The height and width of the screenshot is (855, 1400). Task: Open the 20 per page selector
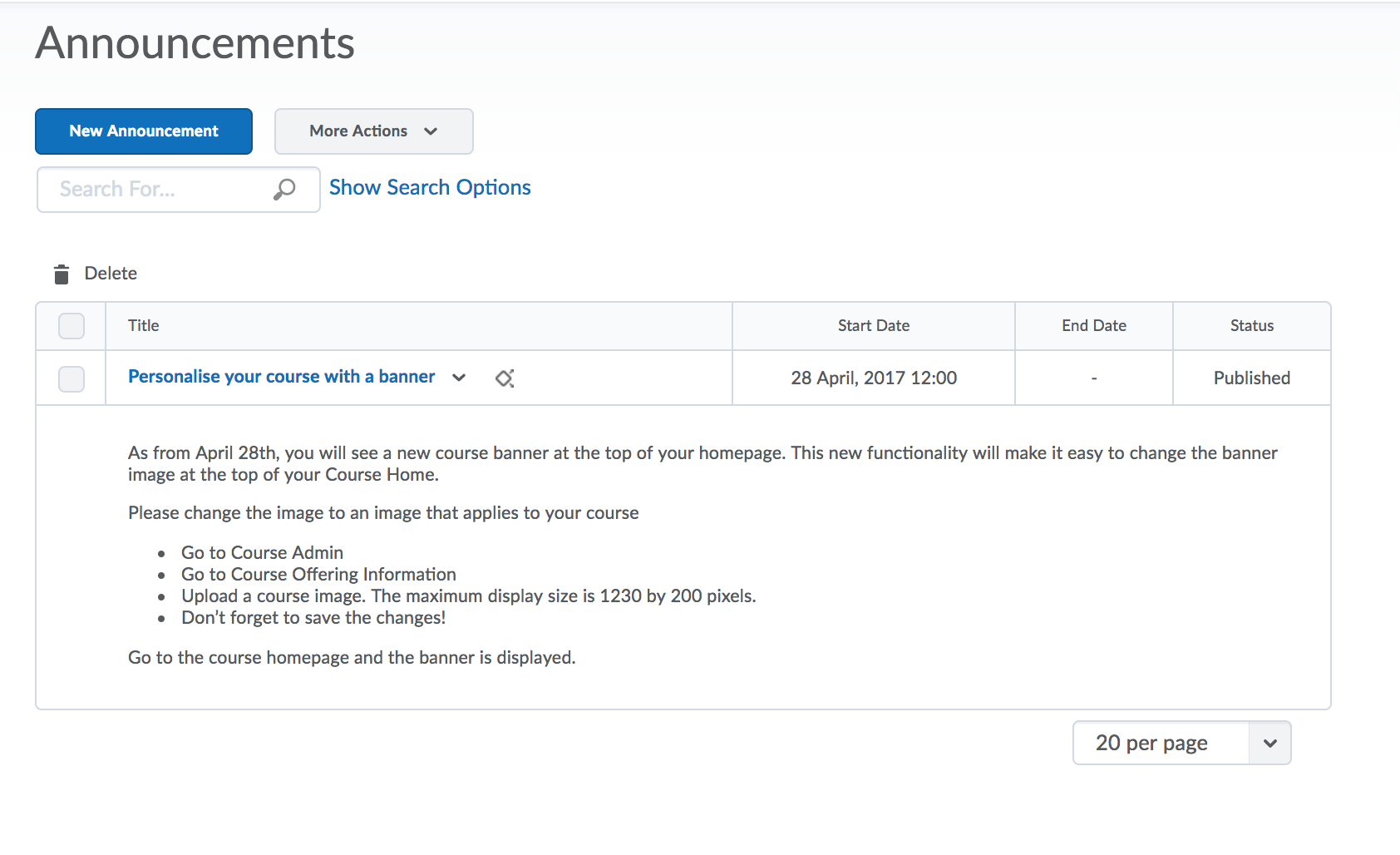point(1181,743)
